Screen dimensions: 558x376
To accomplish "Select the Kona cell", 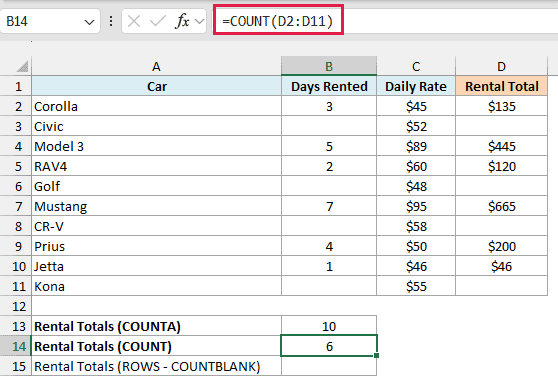I will point(156,286).
